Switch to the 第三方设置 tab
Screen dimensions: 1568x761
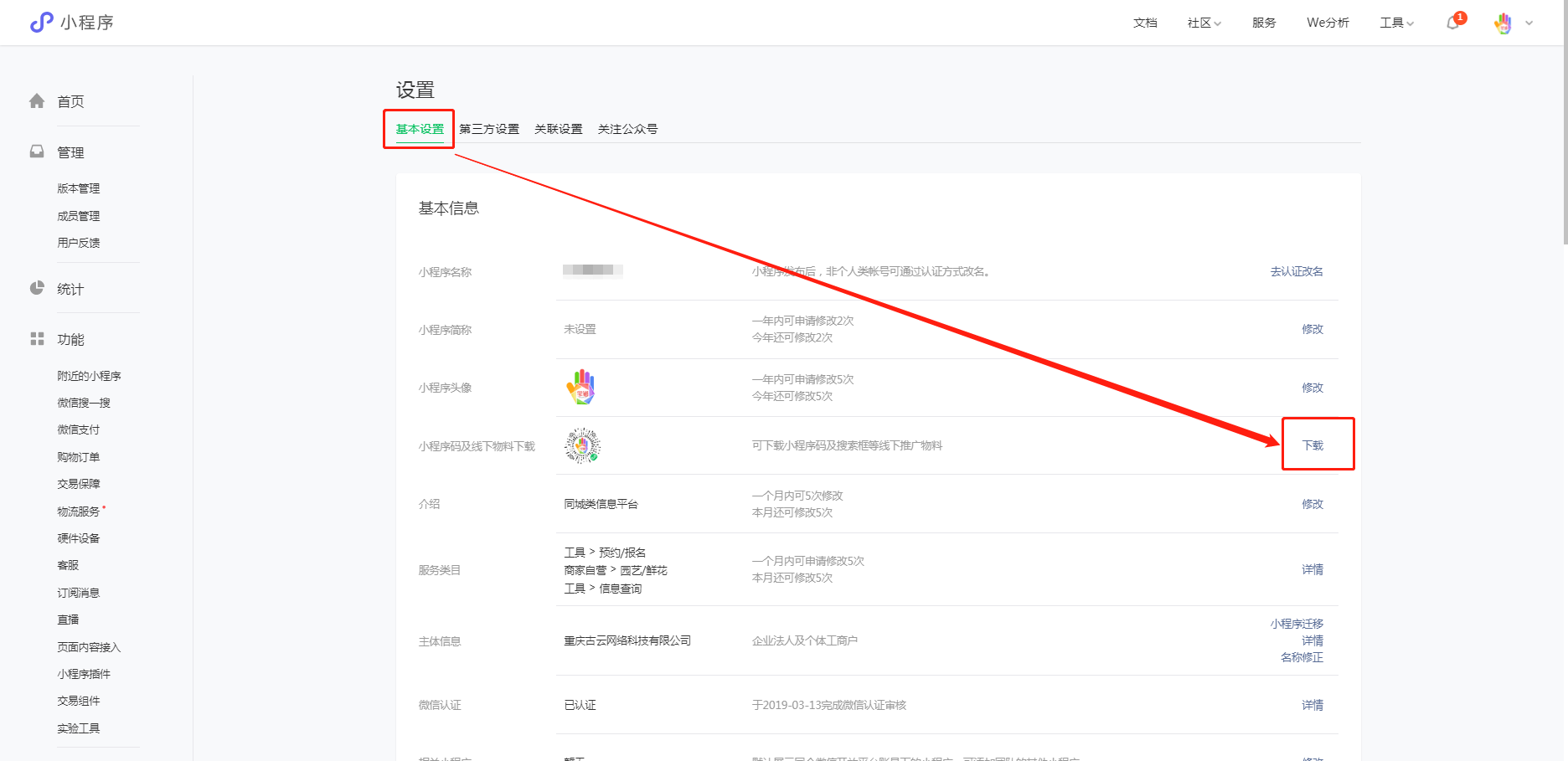(x=489, y=129)
